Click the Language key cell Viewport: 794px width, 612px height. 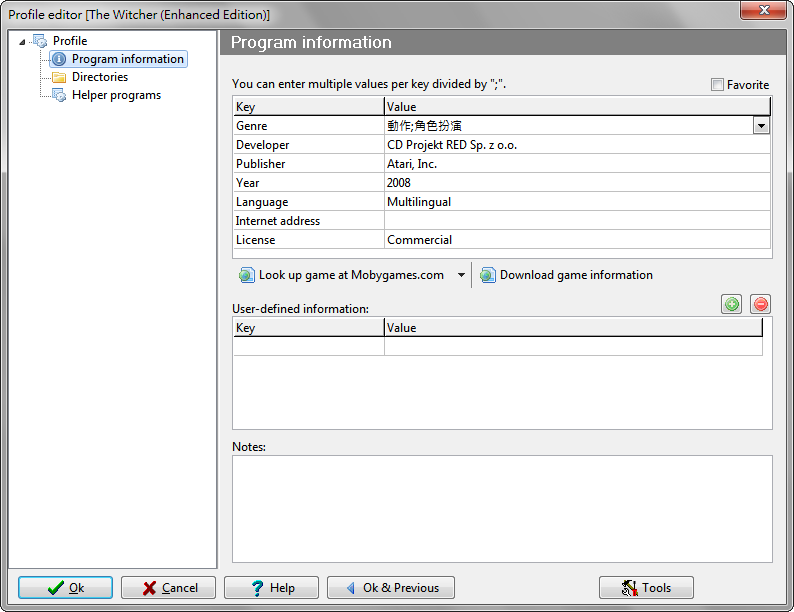[x=309, y=202]
